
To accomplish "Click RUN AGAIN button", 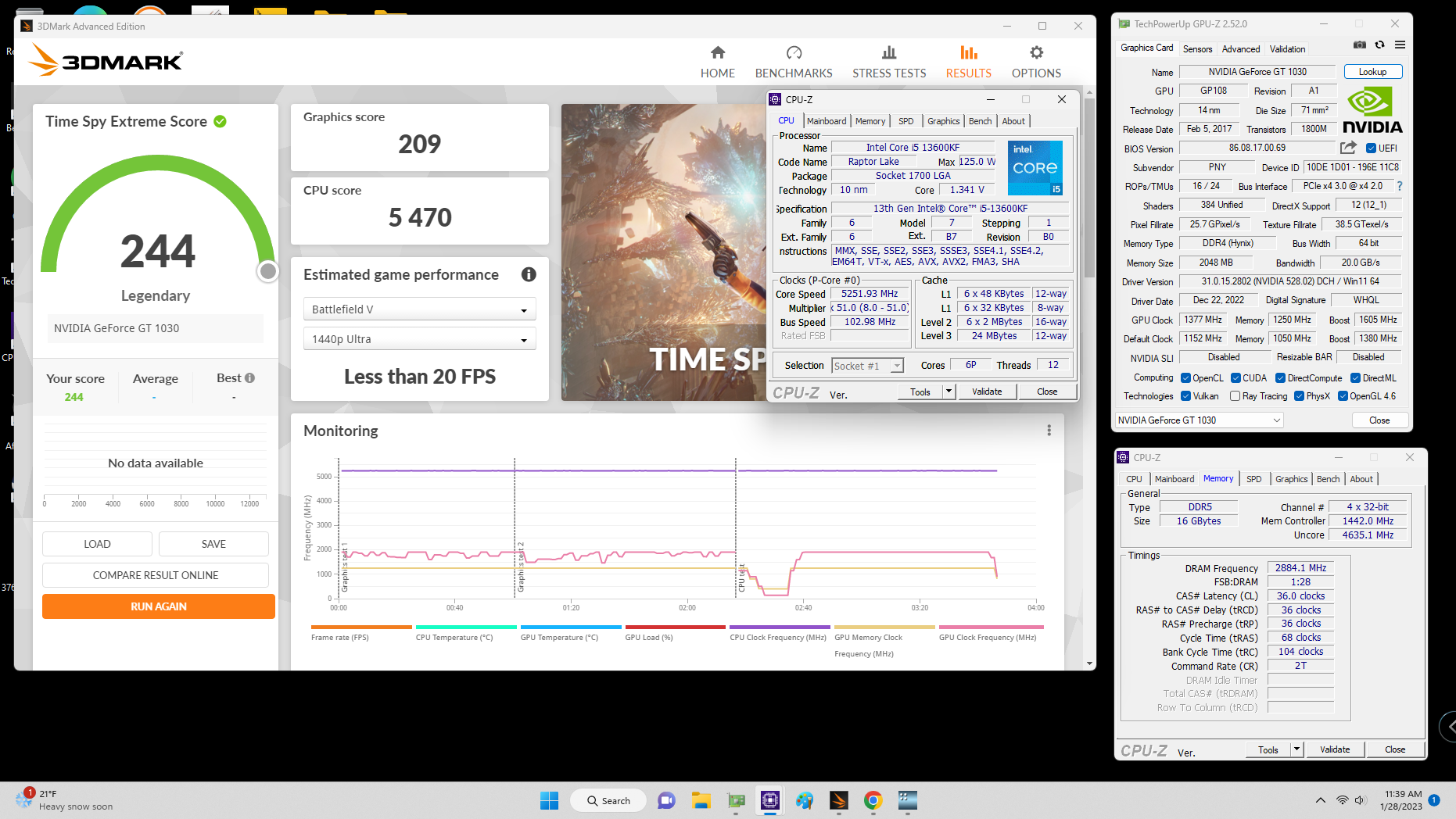I will coord(159,606).
